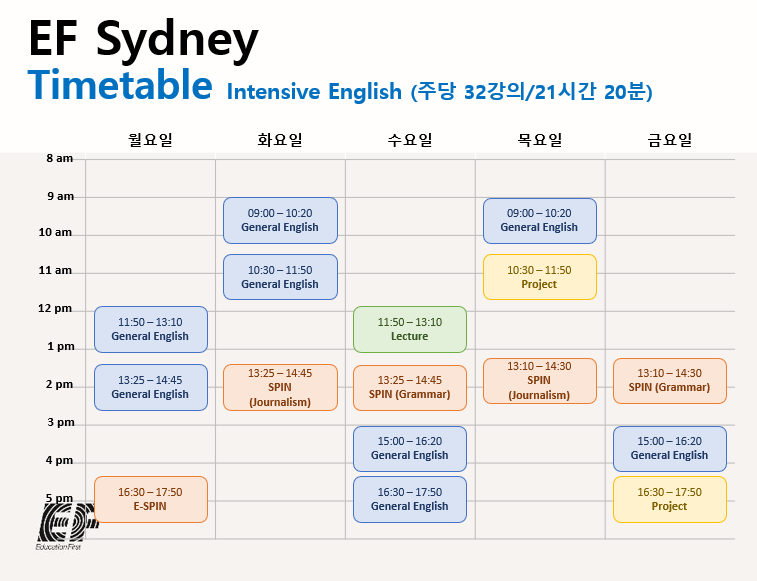
Task: Click the 금요일 column header
Action: point(670,140)
